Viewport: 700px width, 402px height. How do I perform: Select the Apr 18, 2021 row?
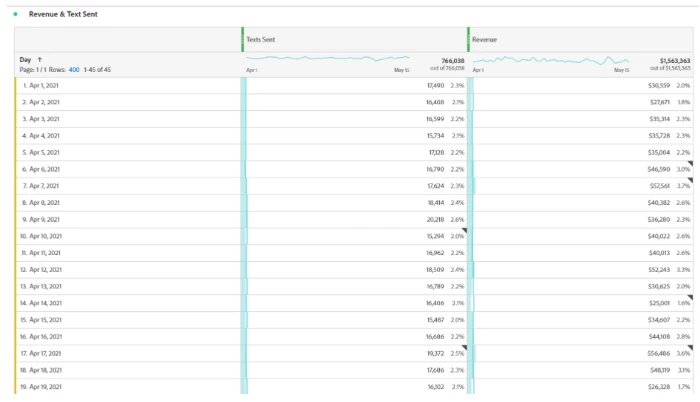(x=354, y=370)
